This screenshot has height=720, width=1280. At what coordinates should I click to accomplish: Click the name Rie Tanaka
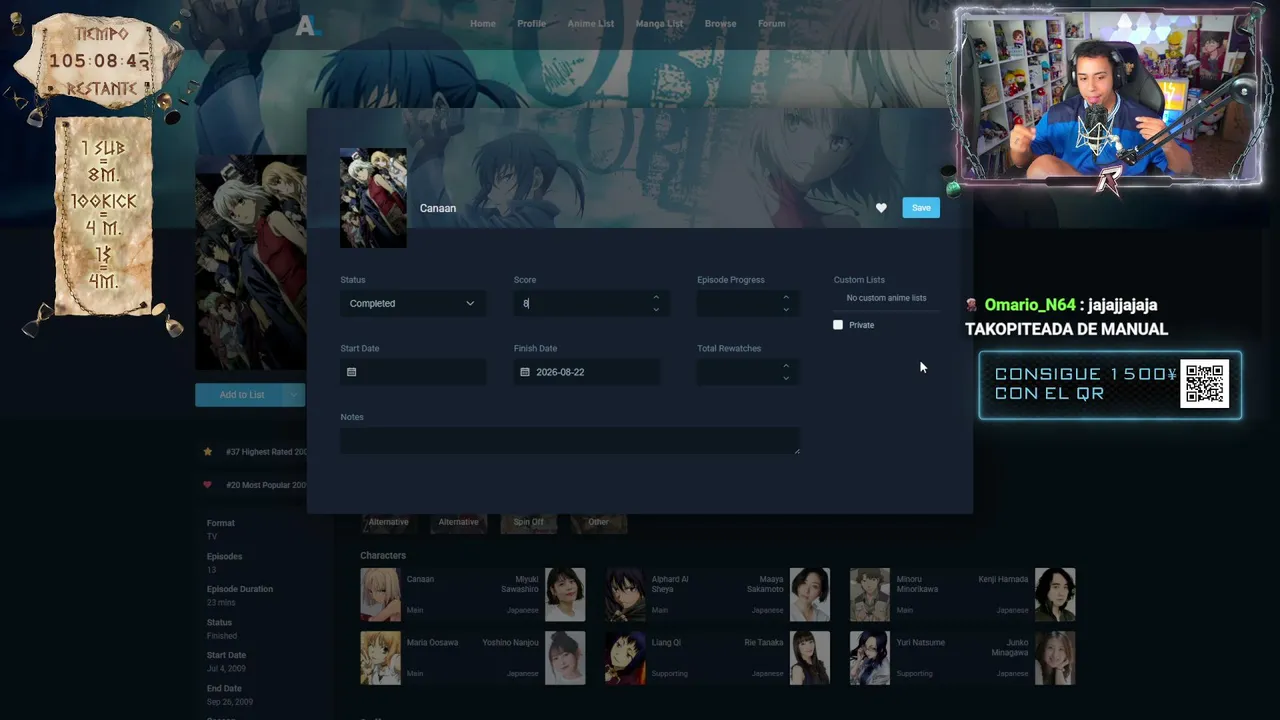coord(762,642)
